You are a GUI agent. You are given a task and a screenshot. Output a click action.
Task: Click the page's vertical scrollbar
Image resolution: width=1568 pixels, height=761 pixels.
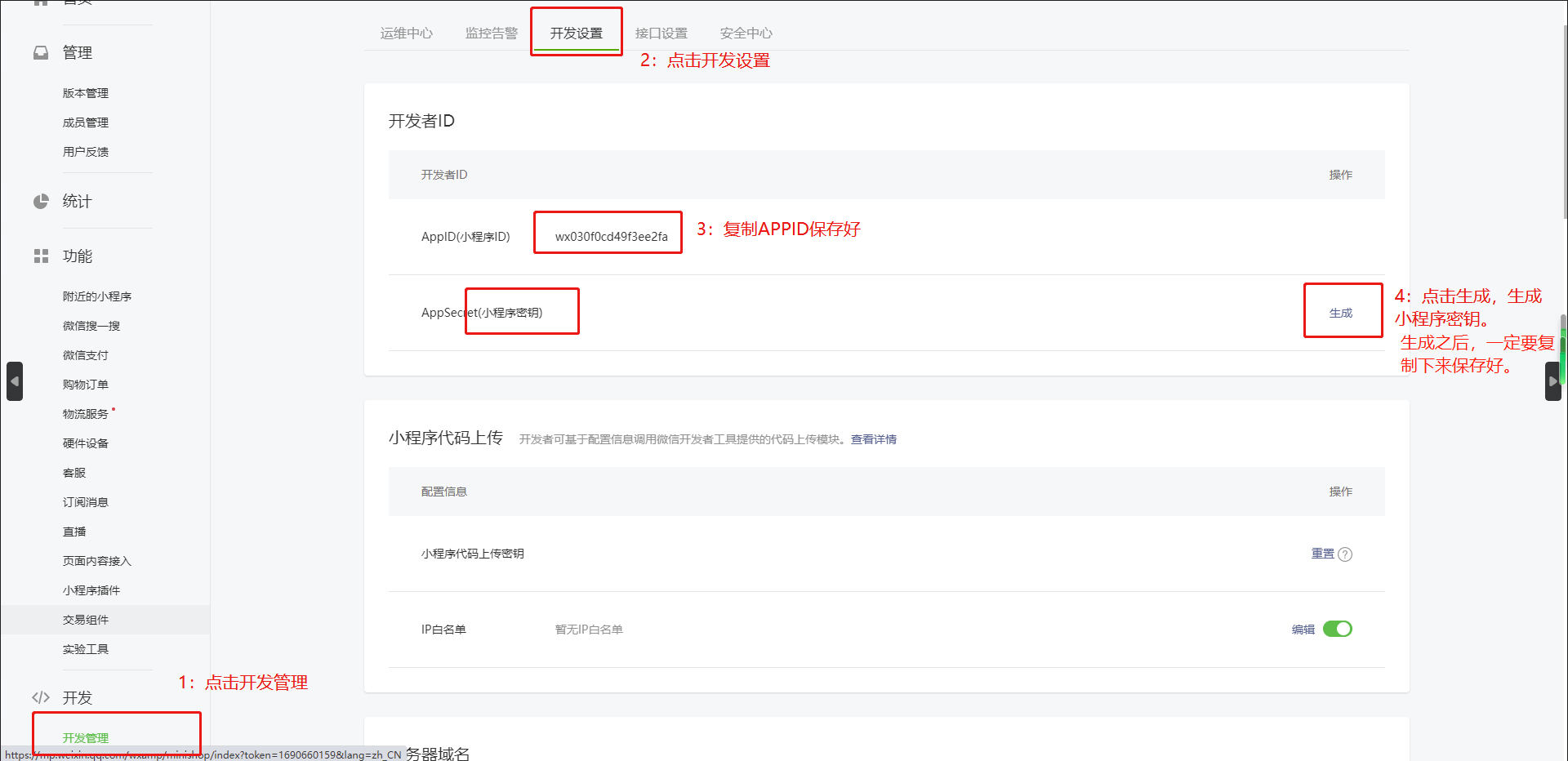point(1563,122)
